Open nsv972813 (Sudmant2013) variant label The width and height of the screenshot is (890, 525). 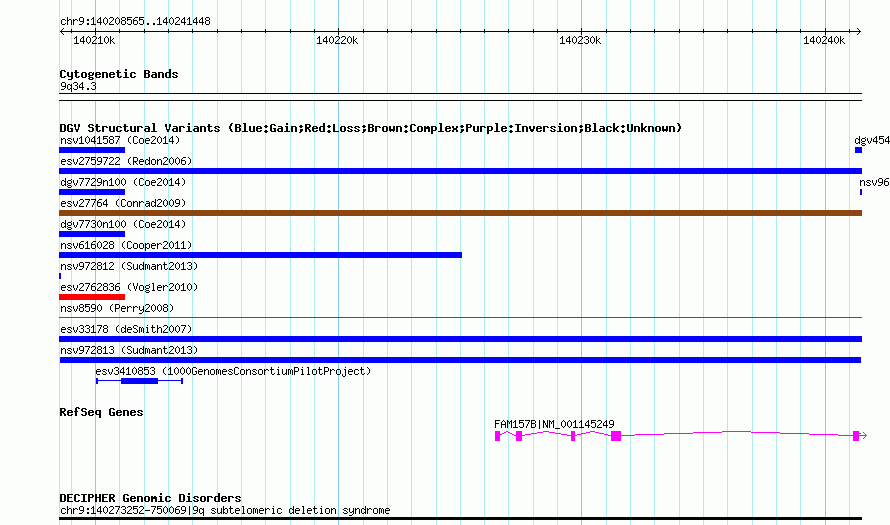point(129,350)
